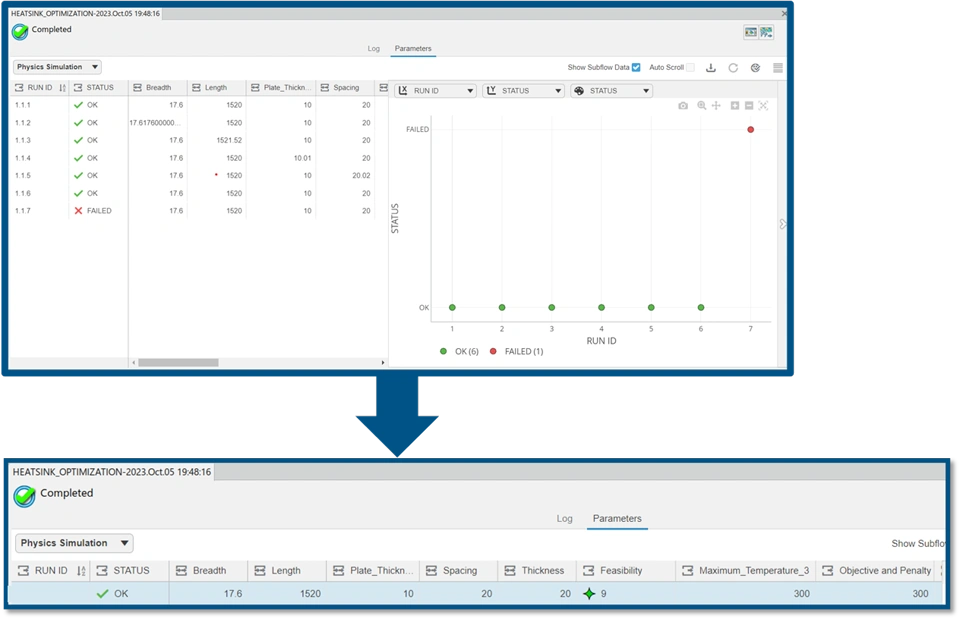
Task: Open the Y-axis STATUS dropdown
Action: tap(523, 91)
